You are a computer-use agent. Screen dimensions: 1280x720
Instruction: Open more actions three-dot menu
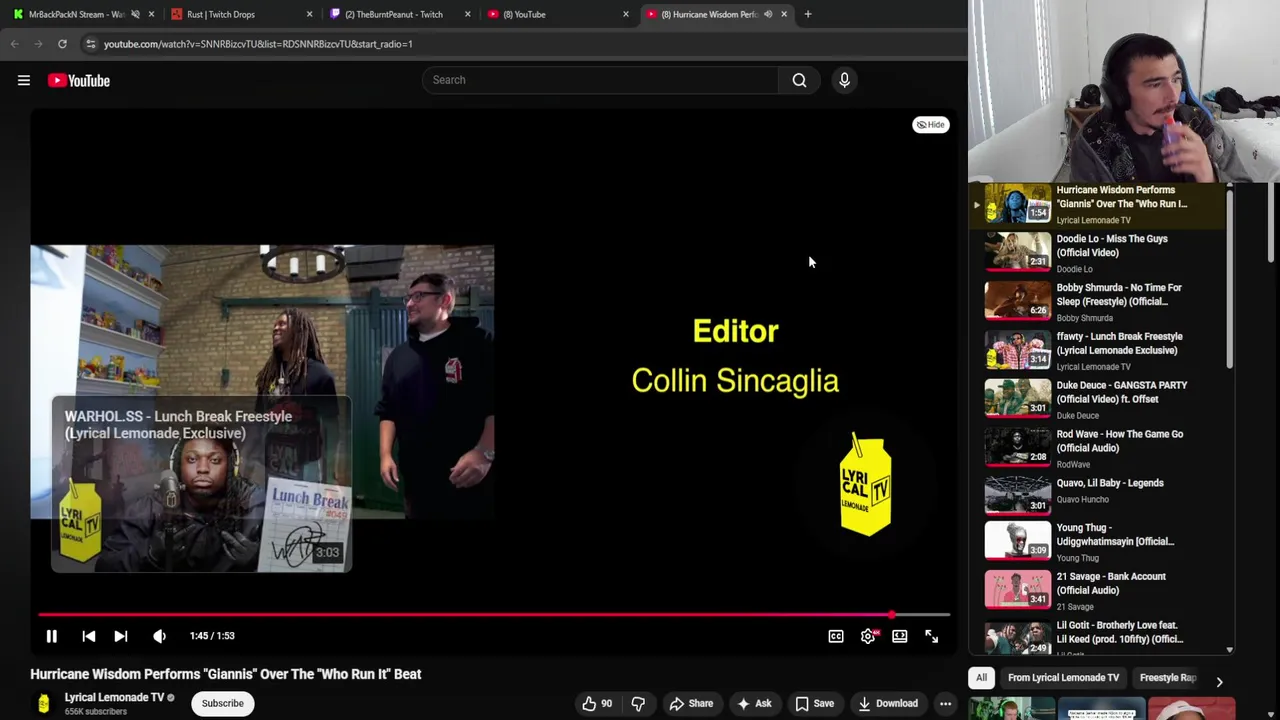(945, 703)
